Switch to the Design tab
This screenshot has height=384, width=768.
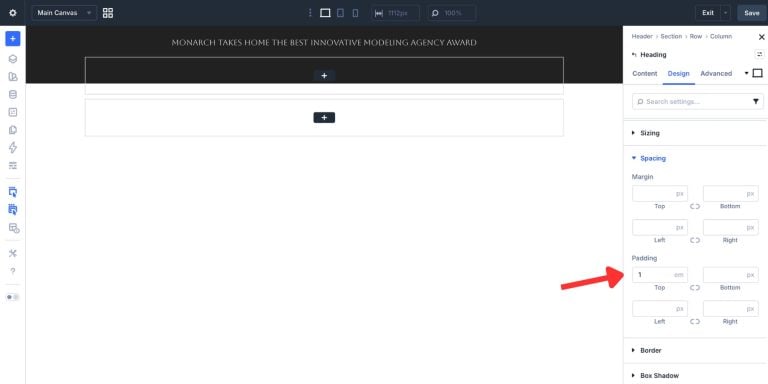[678, 73]
